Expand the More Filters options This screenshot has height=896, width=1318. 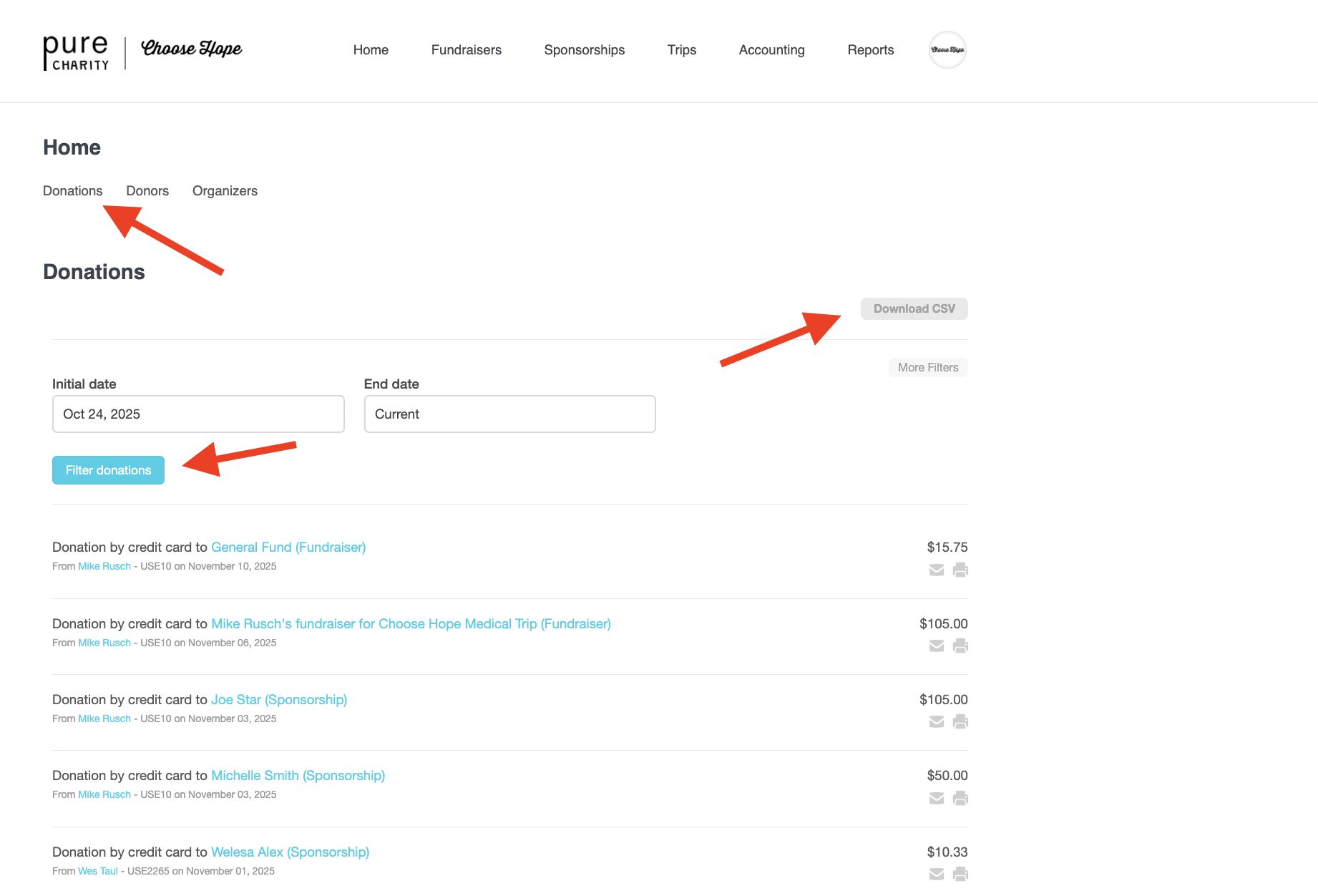coord(927,367)
